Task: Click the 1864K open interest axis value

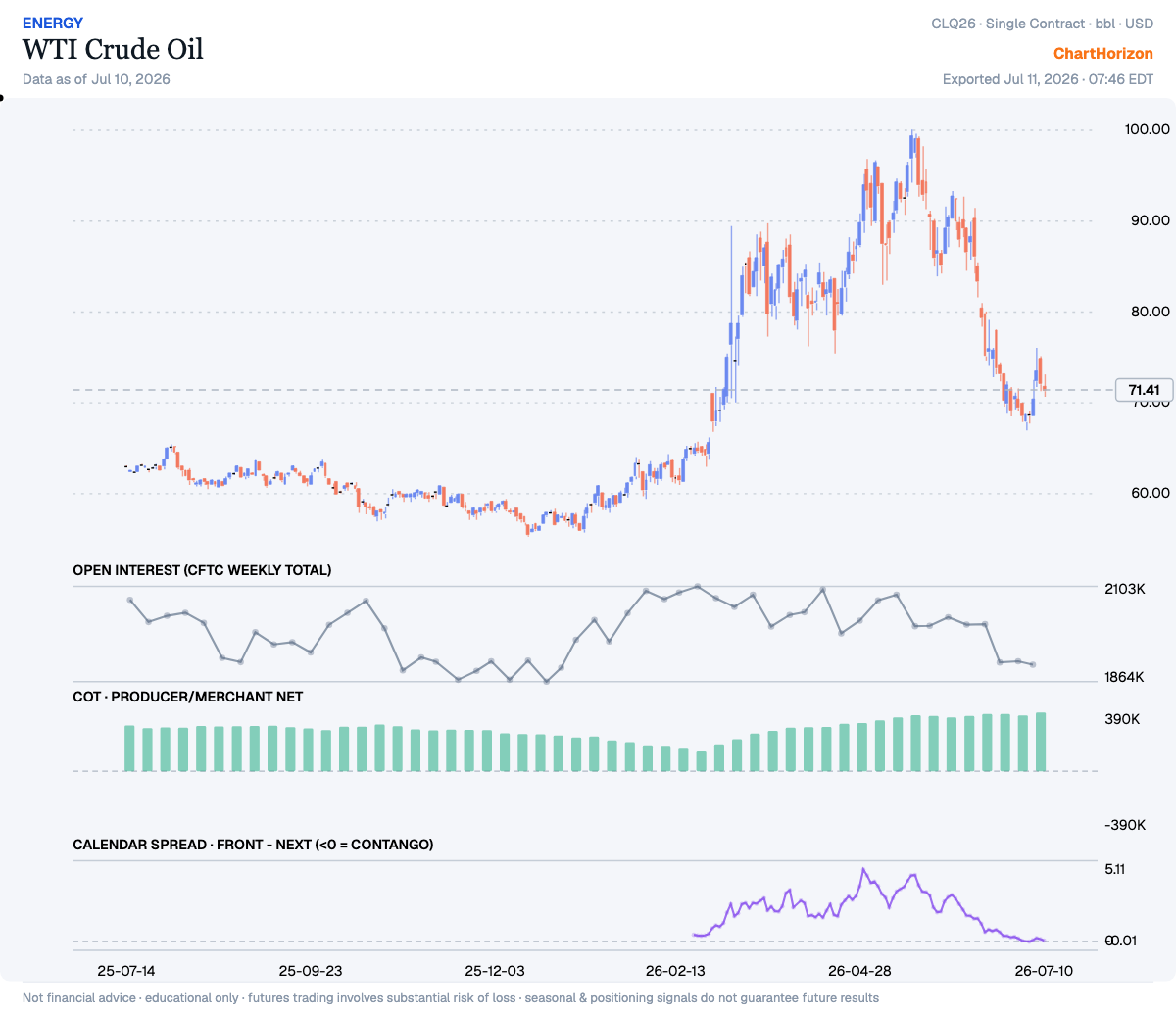Action: pyautogui.click(x=1125, y=677)
